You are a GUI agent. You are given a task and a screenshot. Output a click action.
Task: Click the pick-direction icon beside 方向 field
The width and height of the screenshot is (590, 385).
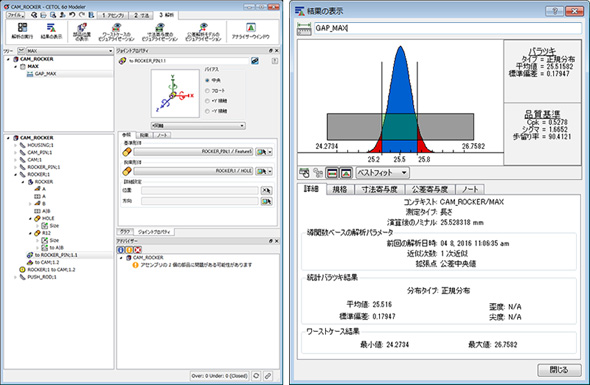(x=266, y=201)
